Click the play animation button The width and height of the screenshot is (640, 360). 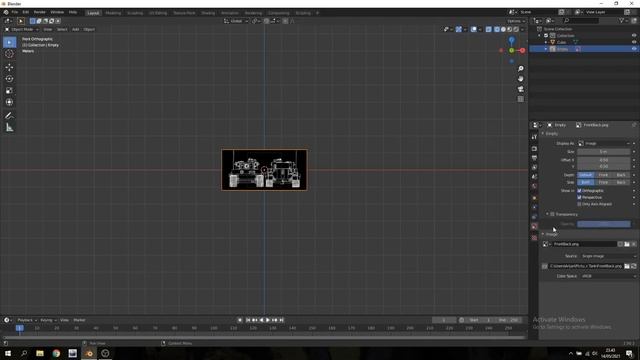(268, 320)
